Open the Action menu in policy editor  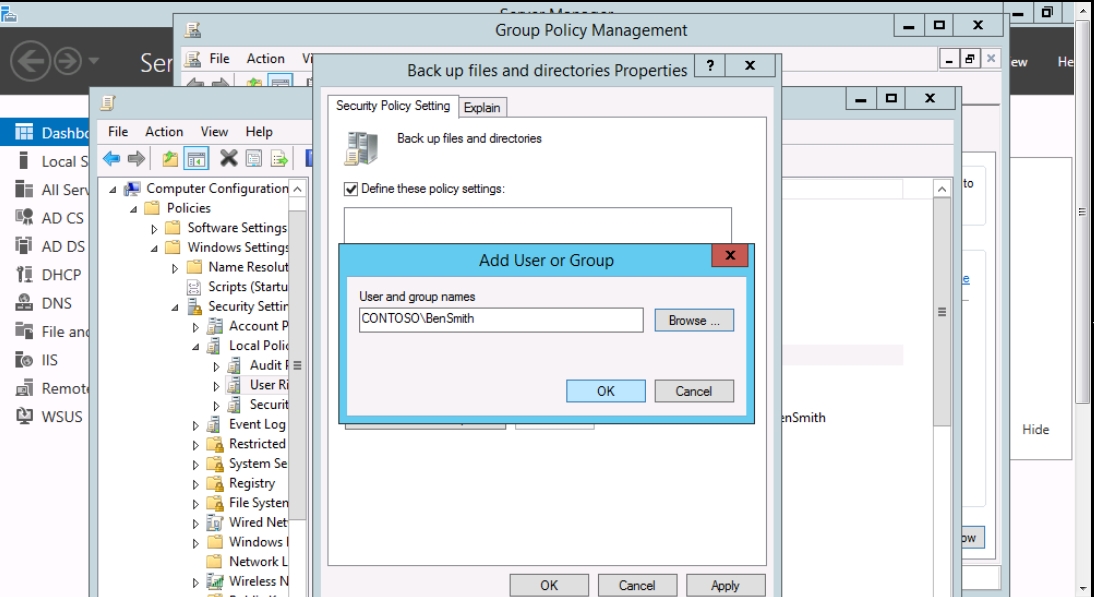[x=164, y=131]
